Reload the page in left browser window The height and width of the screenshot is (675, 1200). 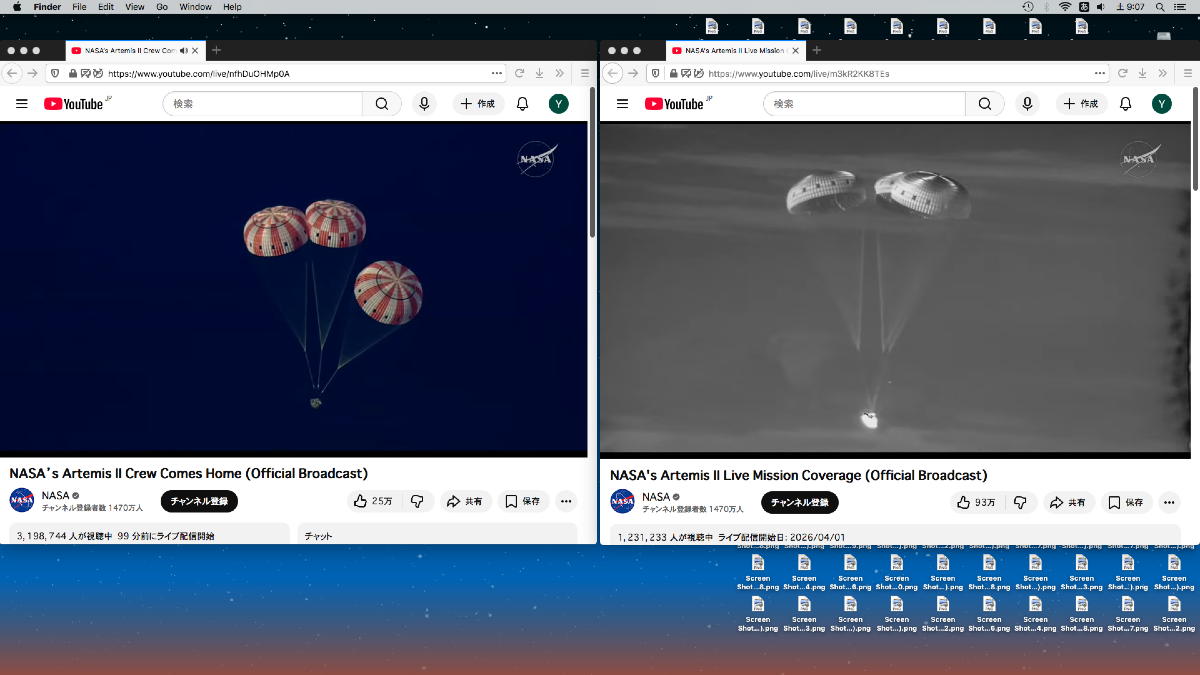point(520,73)
